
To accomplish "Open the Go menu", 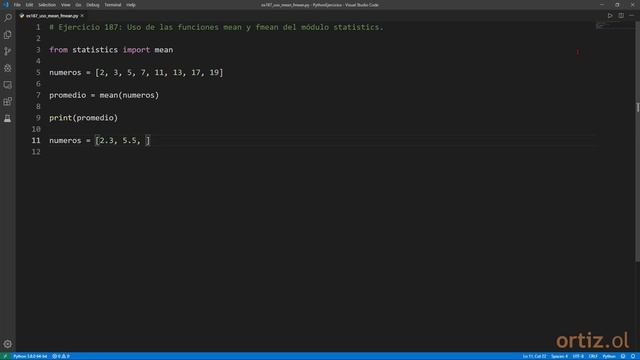I will click(78, 5).
